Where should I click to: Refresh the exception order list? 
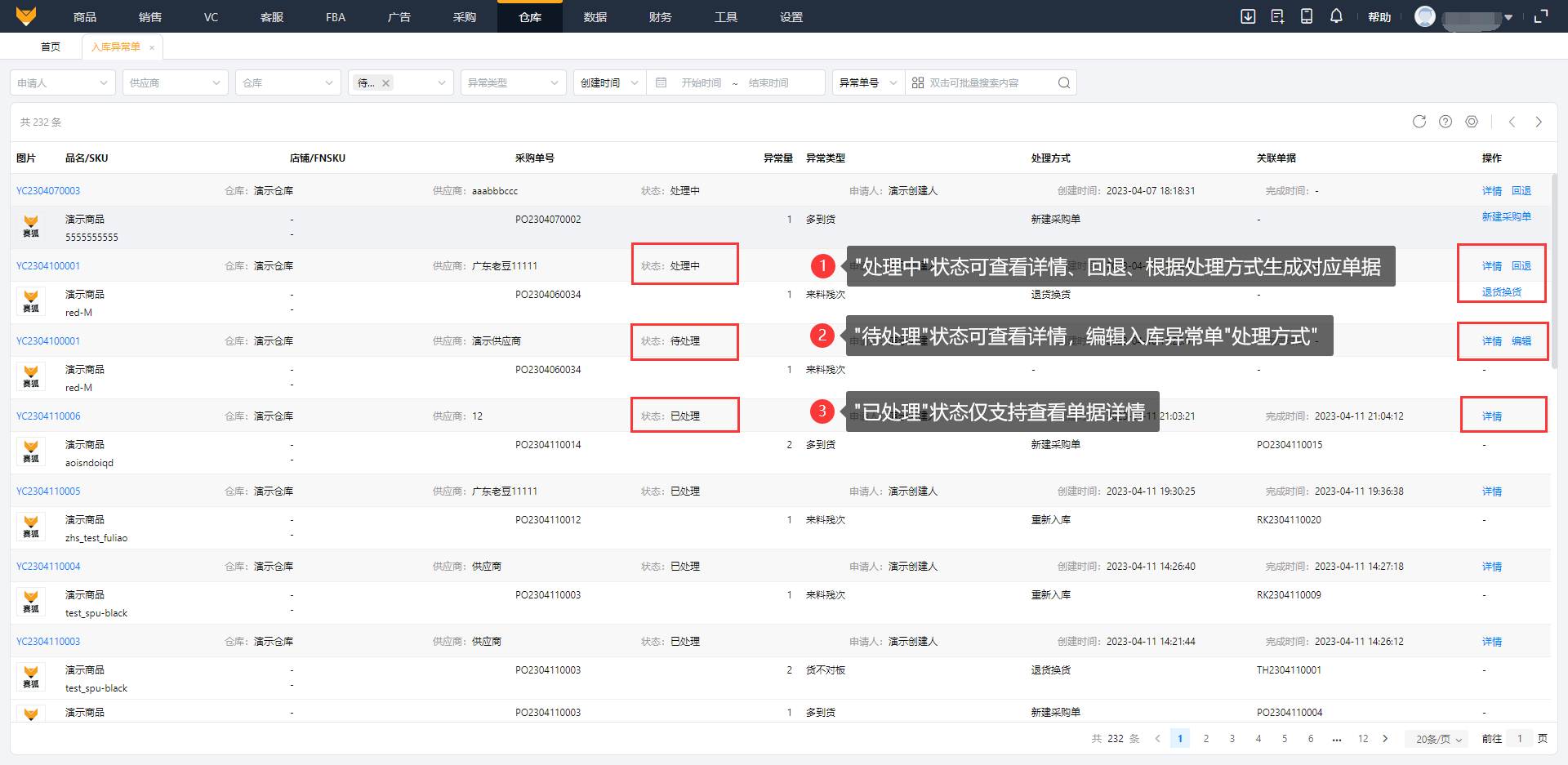[x=1419, y=122]
